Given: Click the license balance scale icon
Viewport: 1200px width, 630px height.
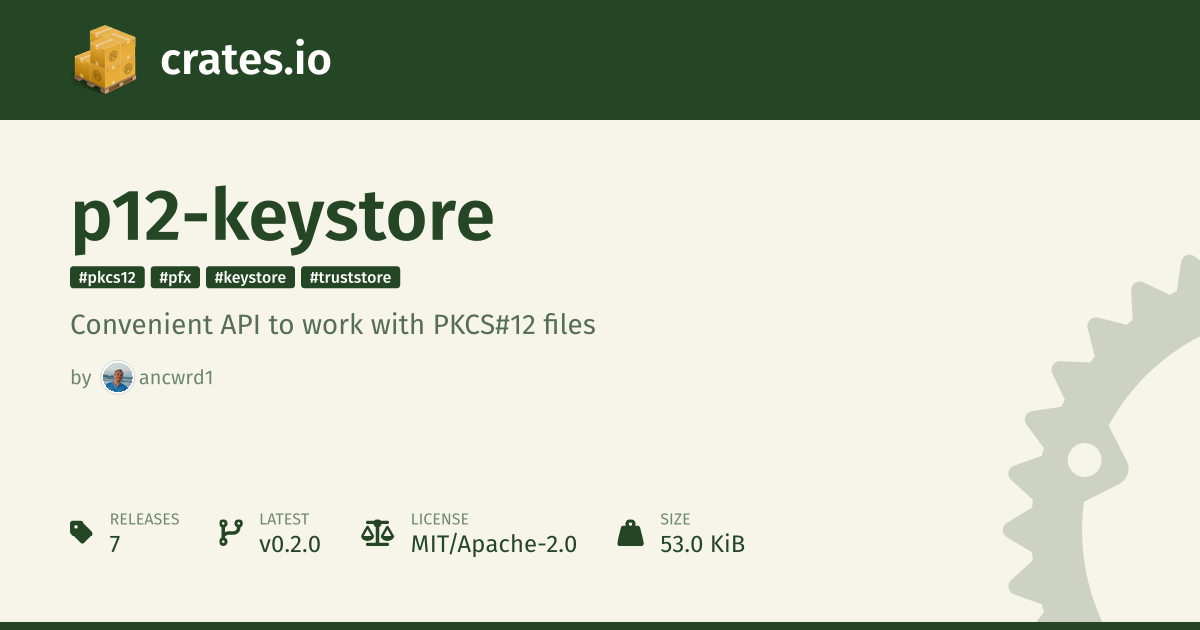Looking at the screenshot, I should coord(377,532).
